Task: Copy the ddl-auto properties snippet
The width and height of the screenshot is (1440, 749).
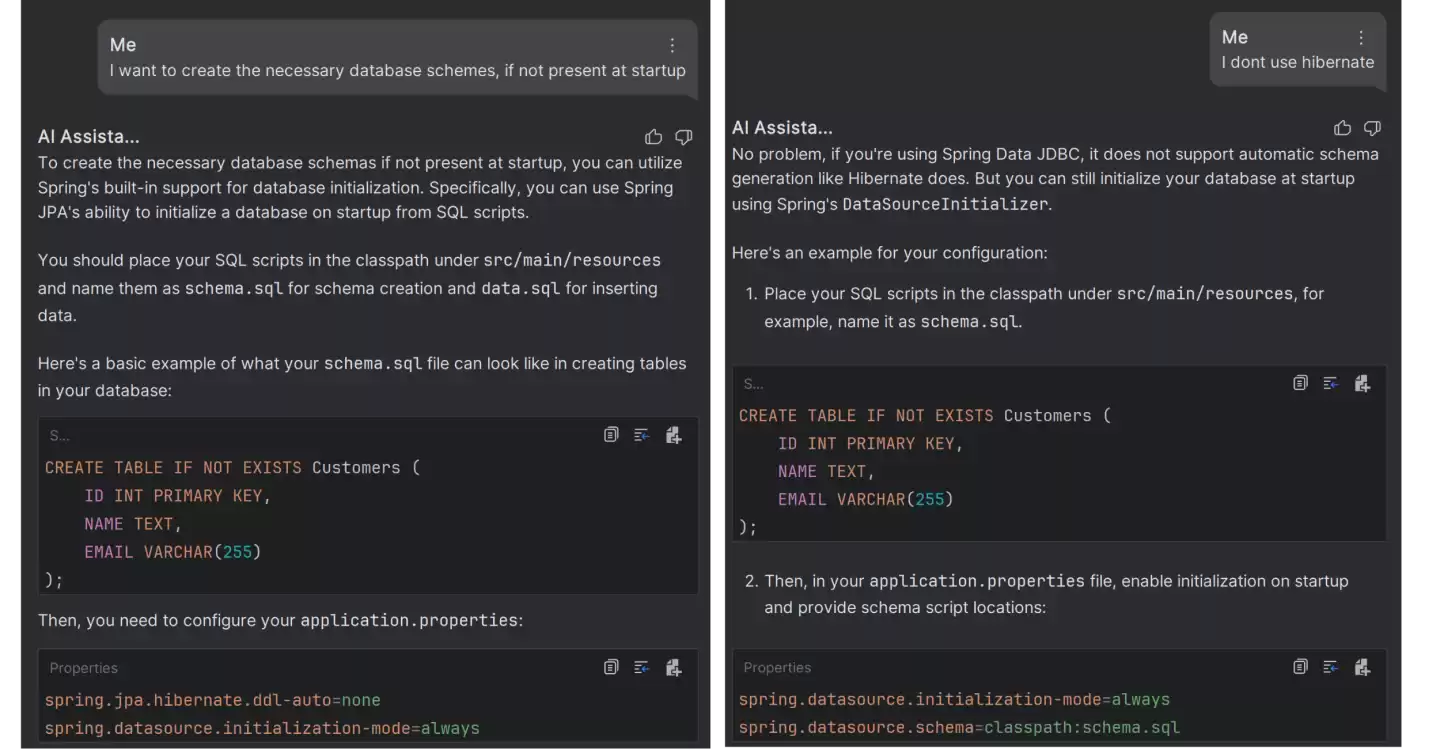Action: pyautogui.click(x=611, y=667)
